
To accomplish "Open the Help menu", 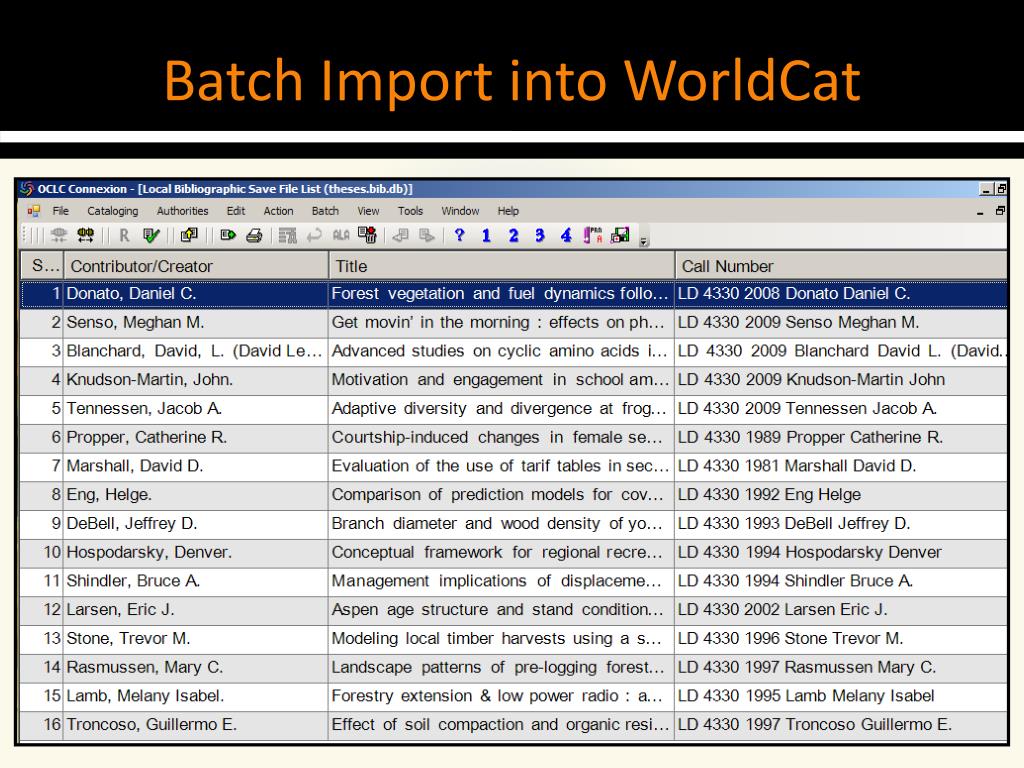I will tap(508, 211).
